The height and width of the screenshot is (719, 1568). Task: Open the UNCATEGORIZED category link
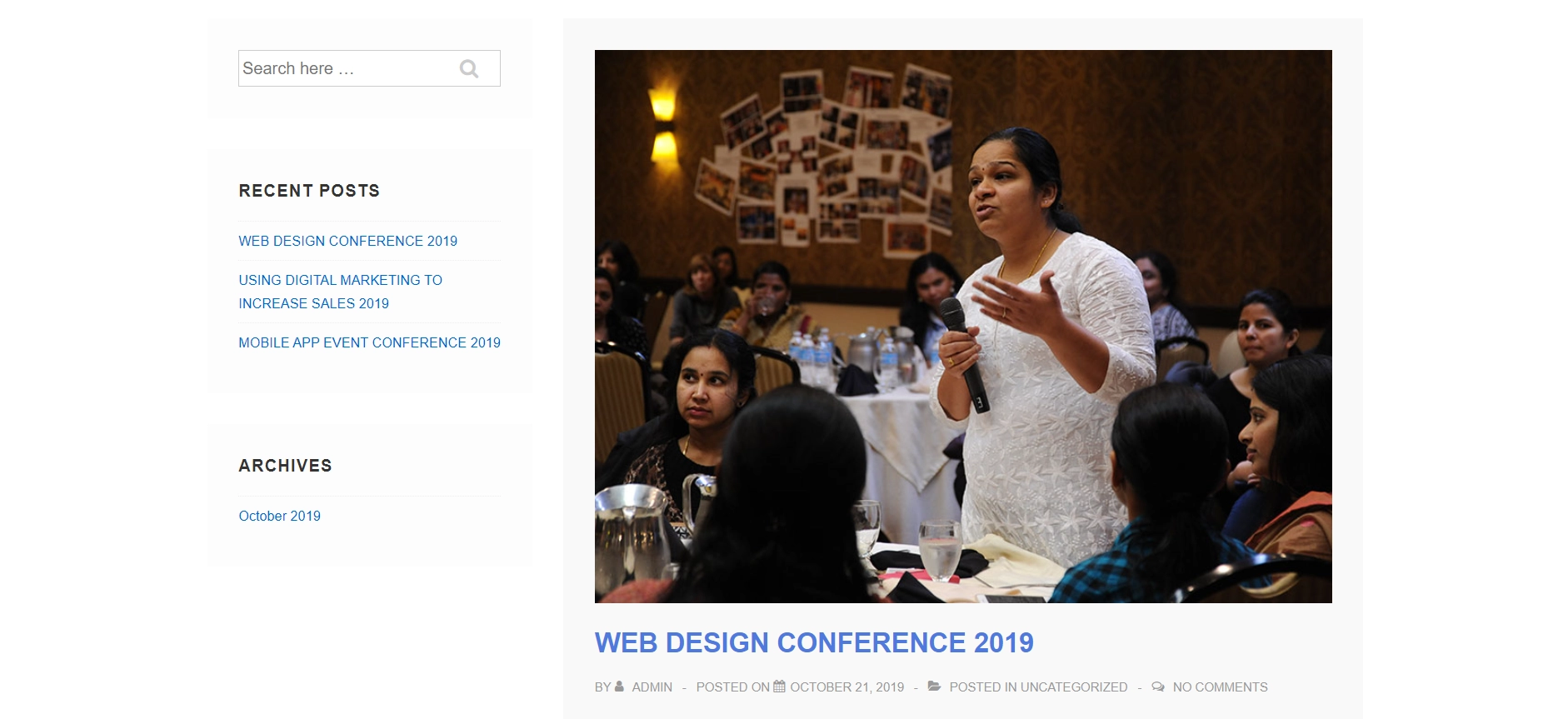(x=1074, y=687)
